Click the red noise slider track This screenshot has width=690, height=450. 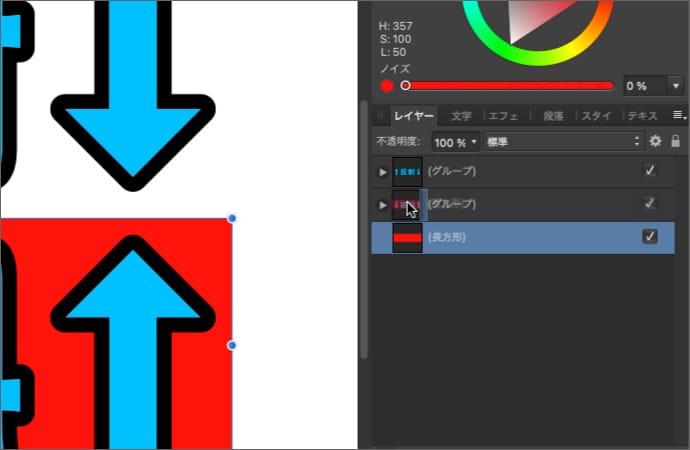pyautogui.click(x=510, y=86)
